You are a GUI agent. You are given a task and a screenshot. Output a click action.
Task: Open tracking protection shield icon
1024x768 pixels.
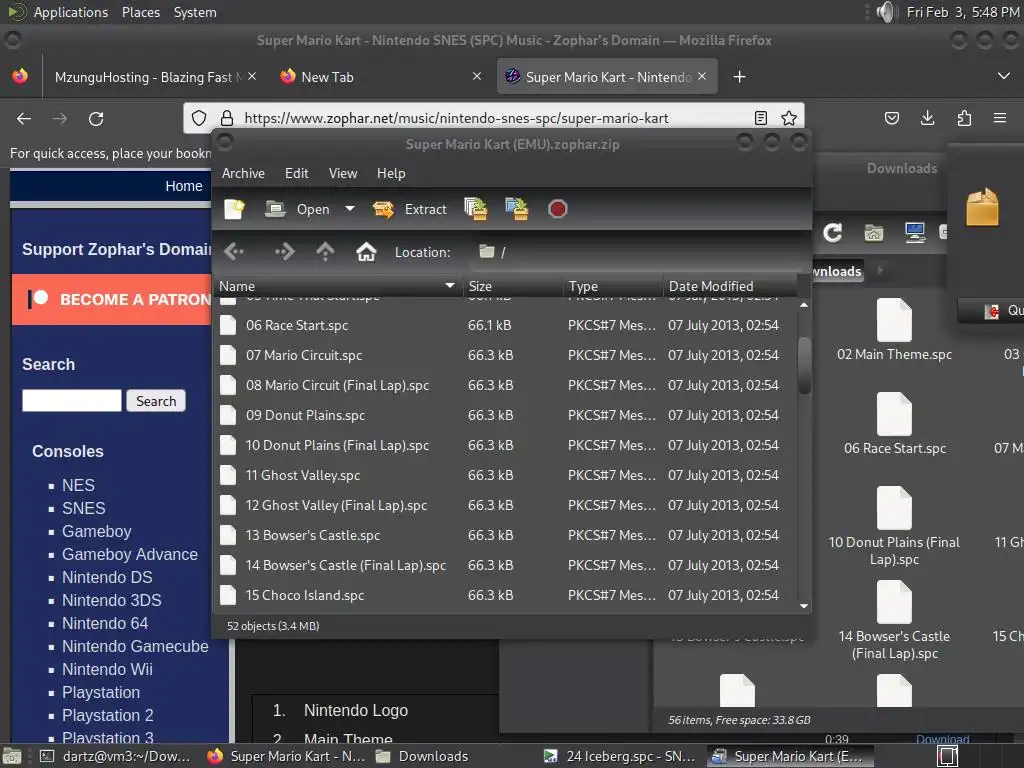(x=199, y=118)
